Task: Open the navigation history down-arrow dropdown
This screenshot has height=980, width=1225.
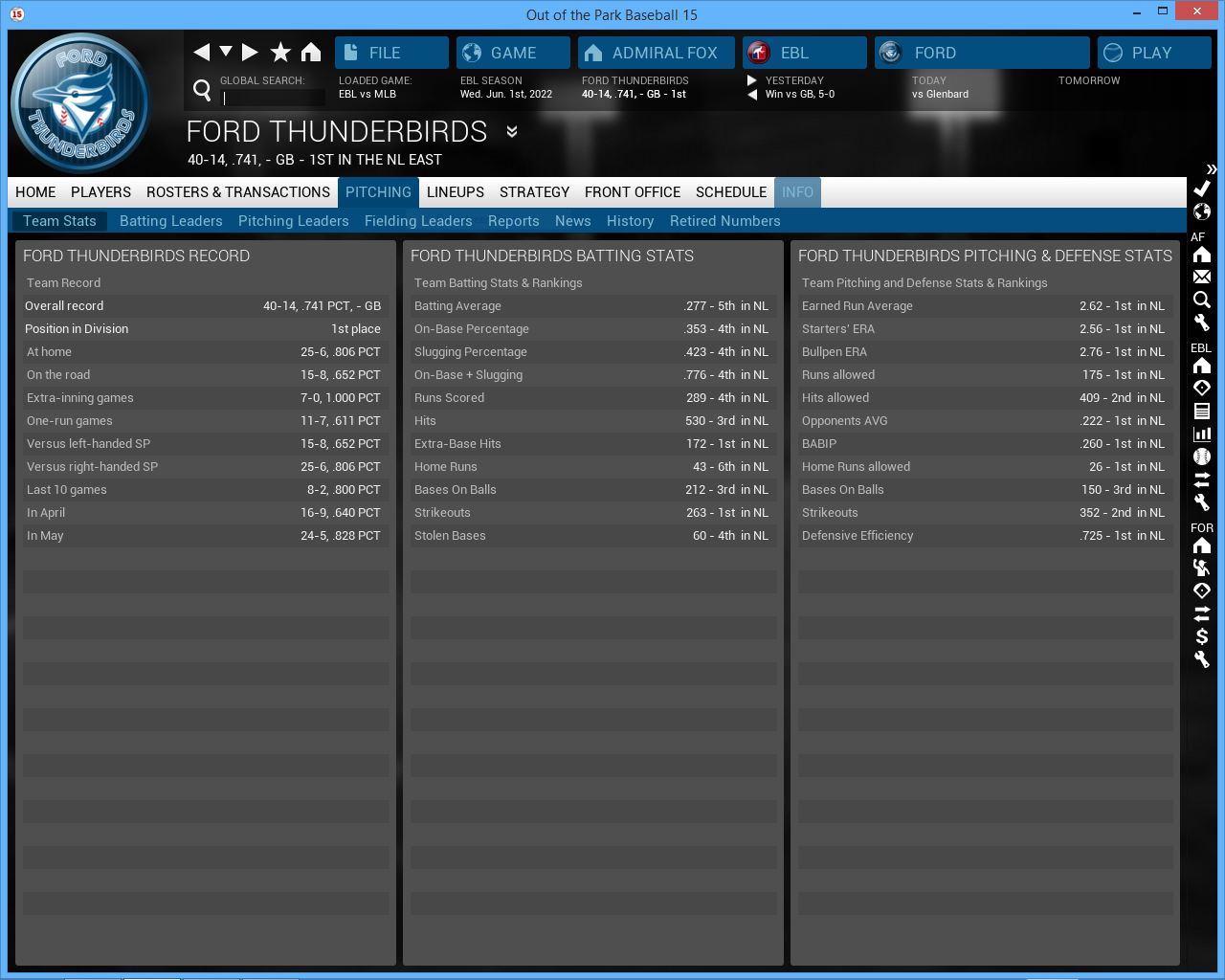Action: coord(226,52)
